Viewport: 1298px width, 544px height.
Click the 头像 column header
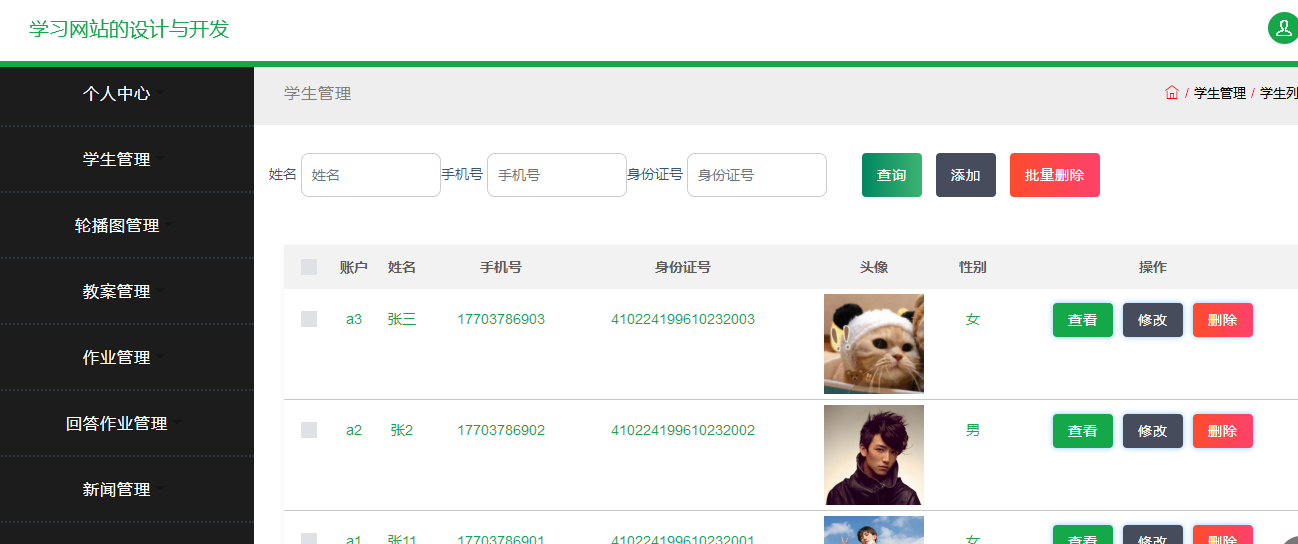pos(874,267)
